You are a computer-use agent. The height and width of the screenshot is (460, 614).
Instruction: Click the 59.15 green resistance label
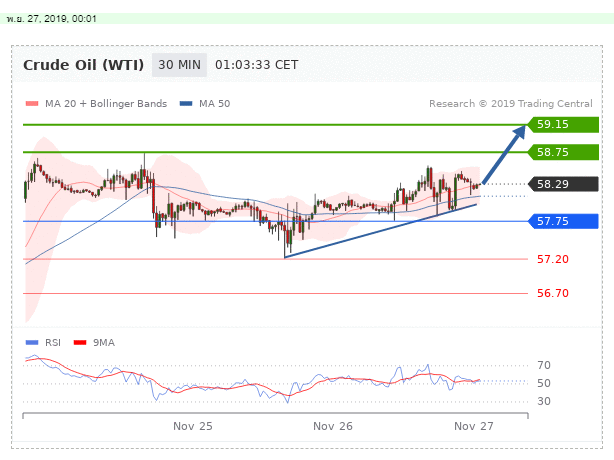[563, 124]
